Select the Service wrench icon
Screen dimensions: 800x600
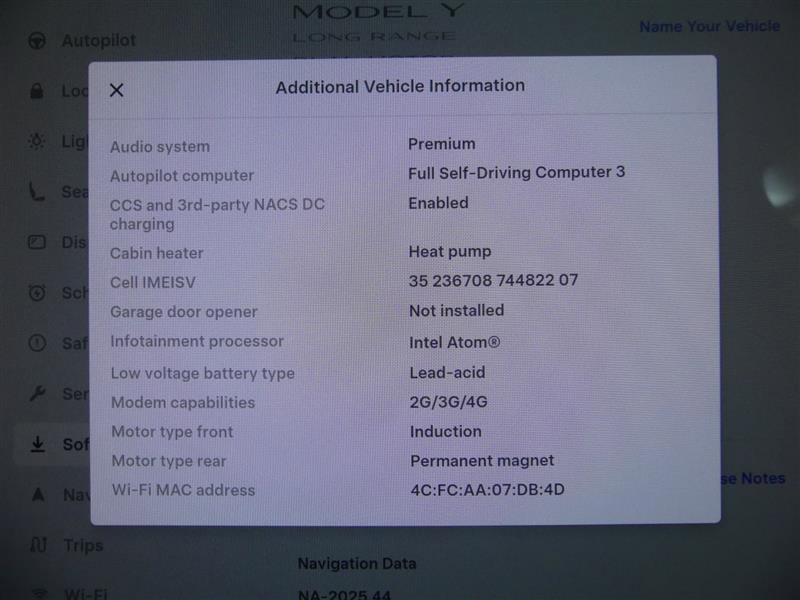pos(36,394)
